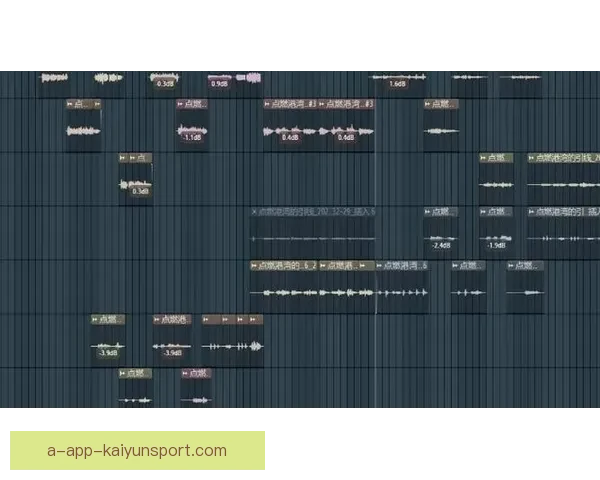Viewport: 600px width, 480px height.
Task: Toggle the muted clip's X icon
Action: point(254,212)
